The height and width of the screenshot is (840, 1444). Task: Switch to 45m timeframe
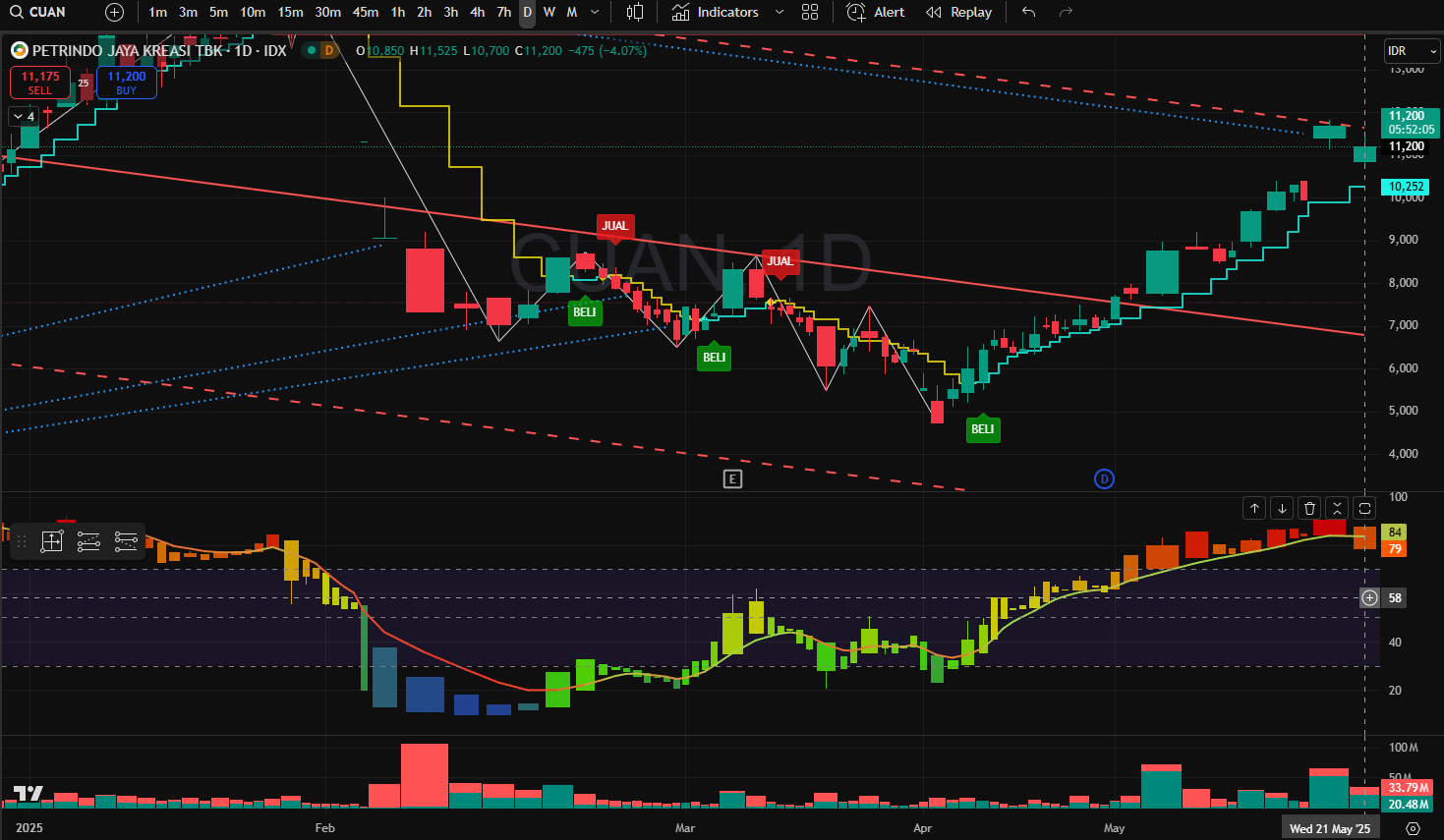(366, 12)
